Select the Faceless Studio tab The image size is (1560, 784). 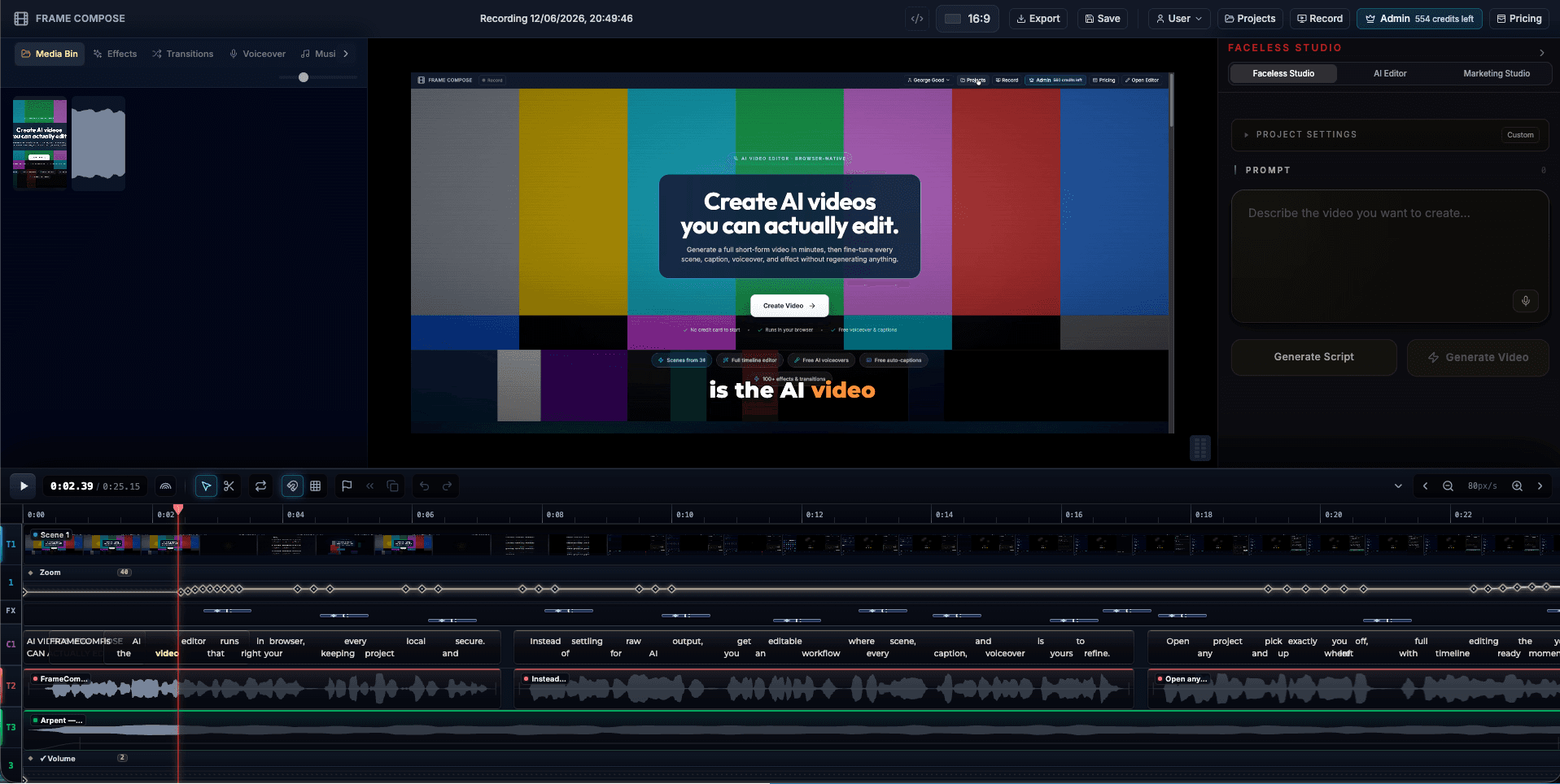point(1283,73)
